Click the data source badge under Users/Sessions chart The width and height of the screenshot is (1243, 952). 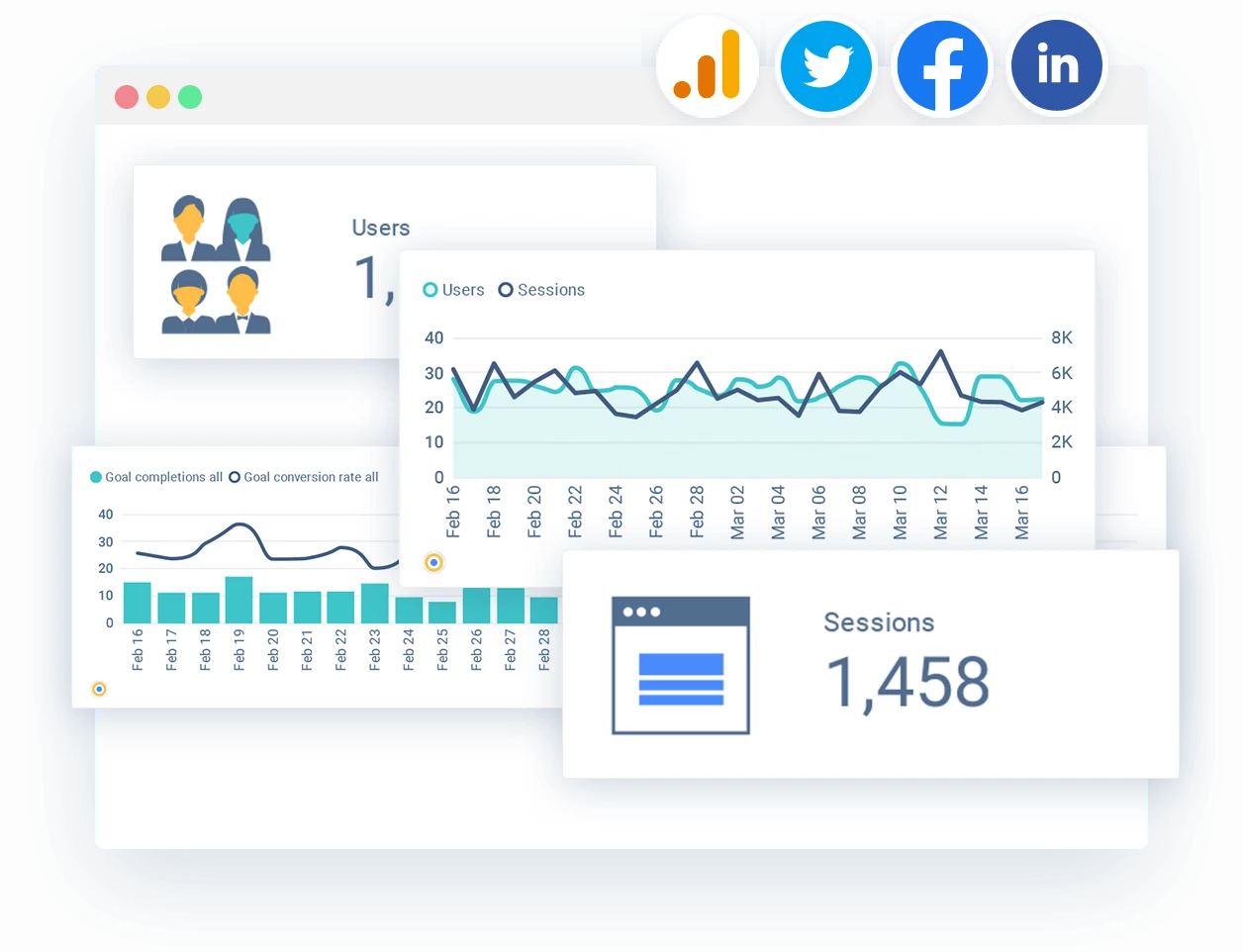(433, 562)
